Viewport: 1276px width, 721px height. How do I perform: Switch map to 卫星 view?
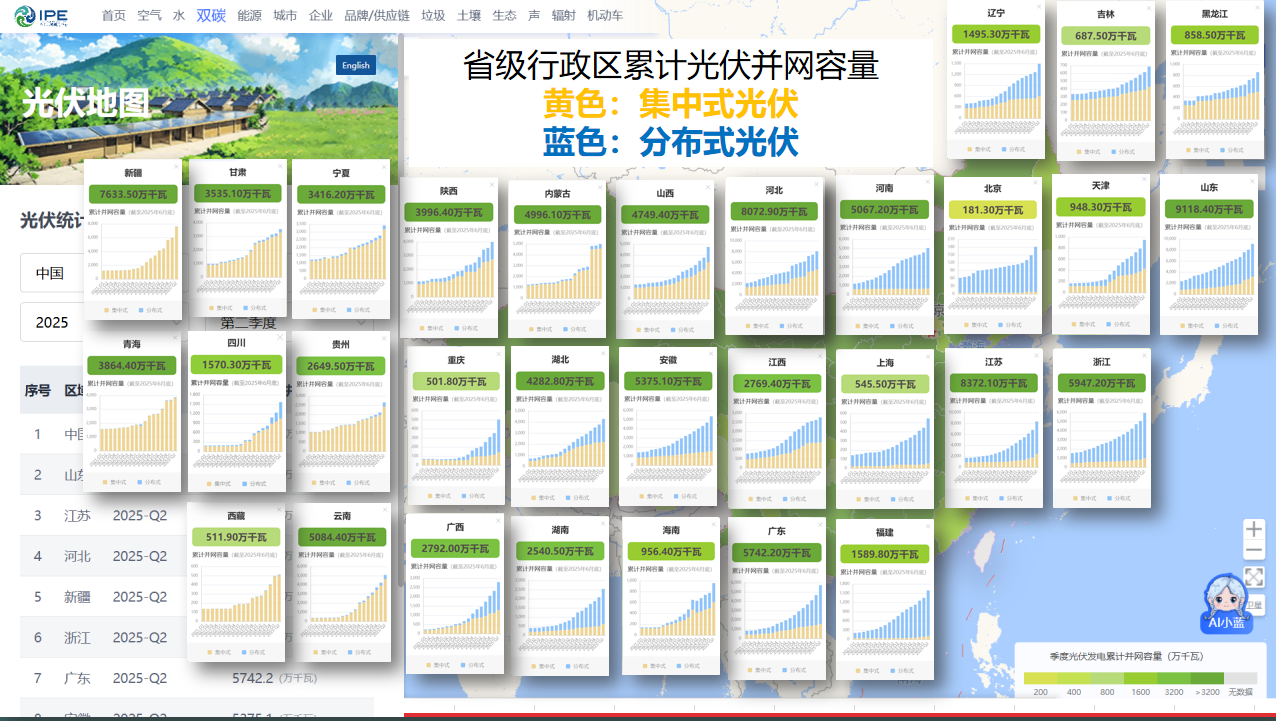click(1254, 605)
